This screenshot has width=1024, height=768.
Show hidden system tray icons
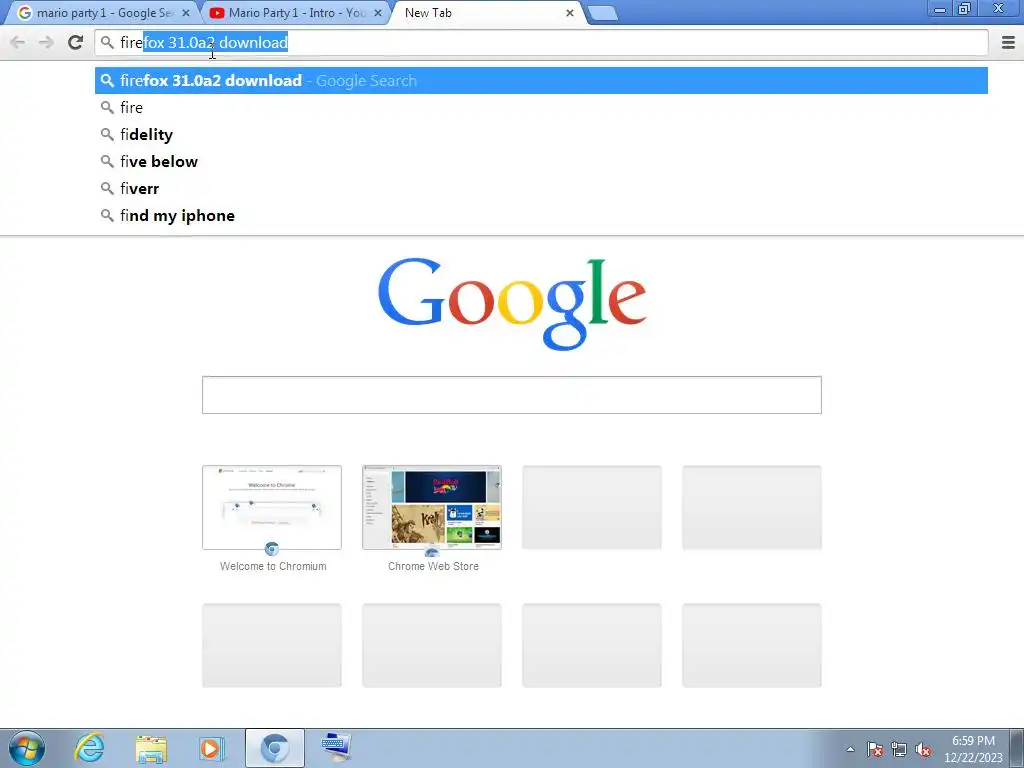pyautogui.click(x=850, y=749)
